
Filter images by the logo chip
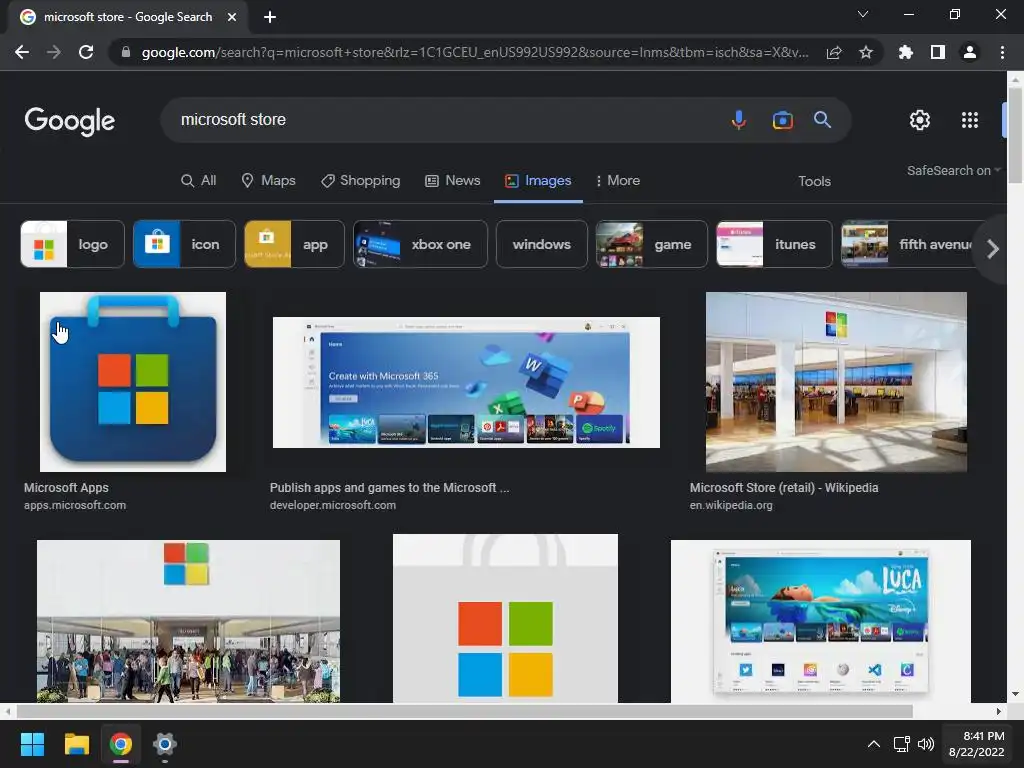tap(72, 244)
